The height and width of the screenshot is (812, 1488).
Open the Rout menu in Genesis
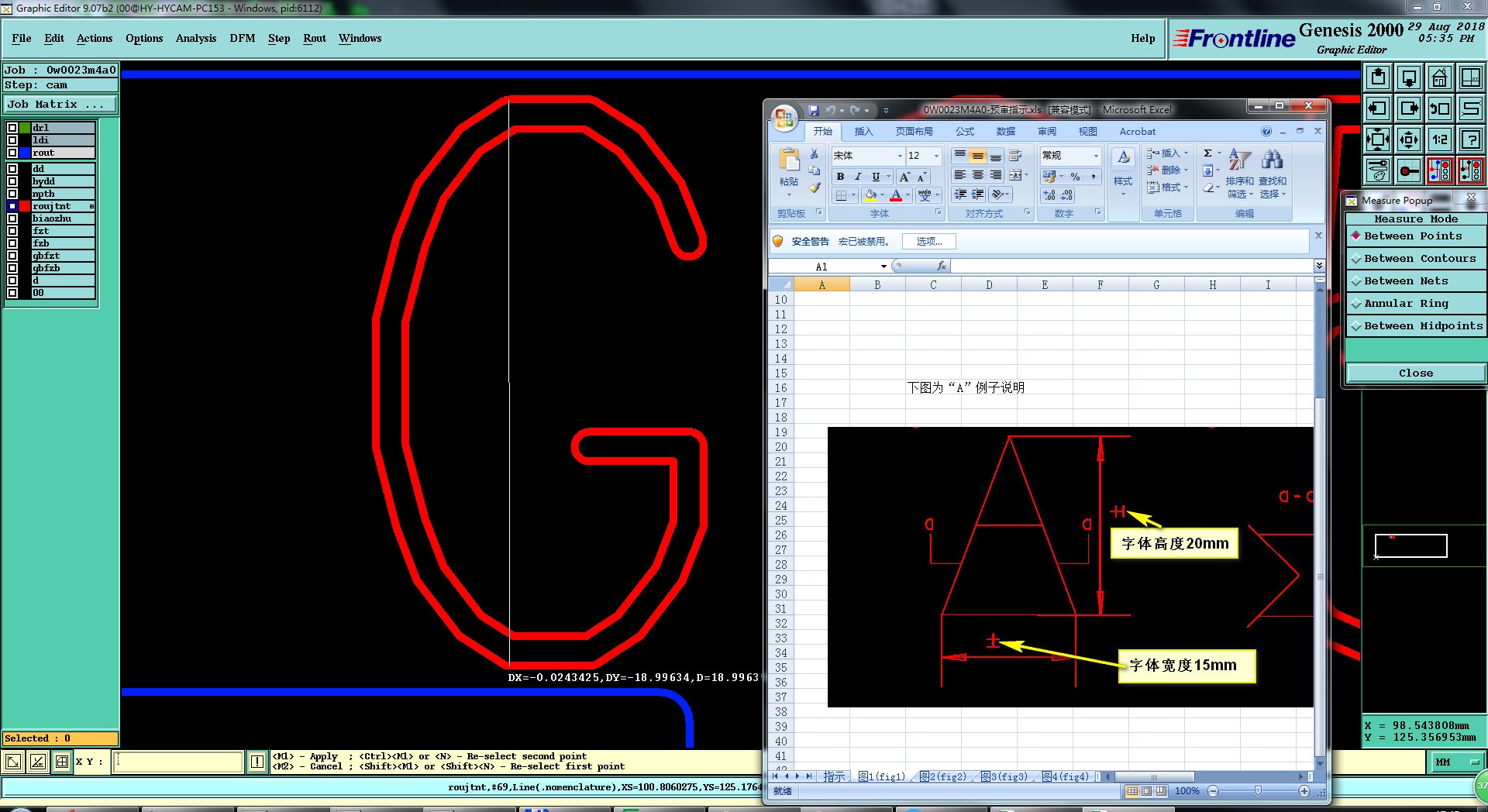[x=315, y=38]
